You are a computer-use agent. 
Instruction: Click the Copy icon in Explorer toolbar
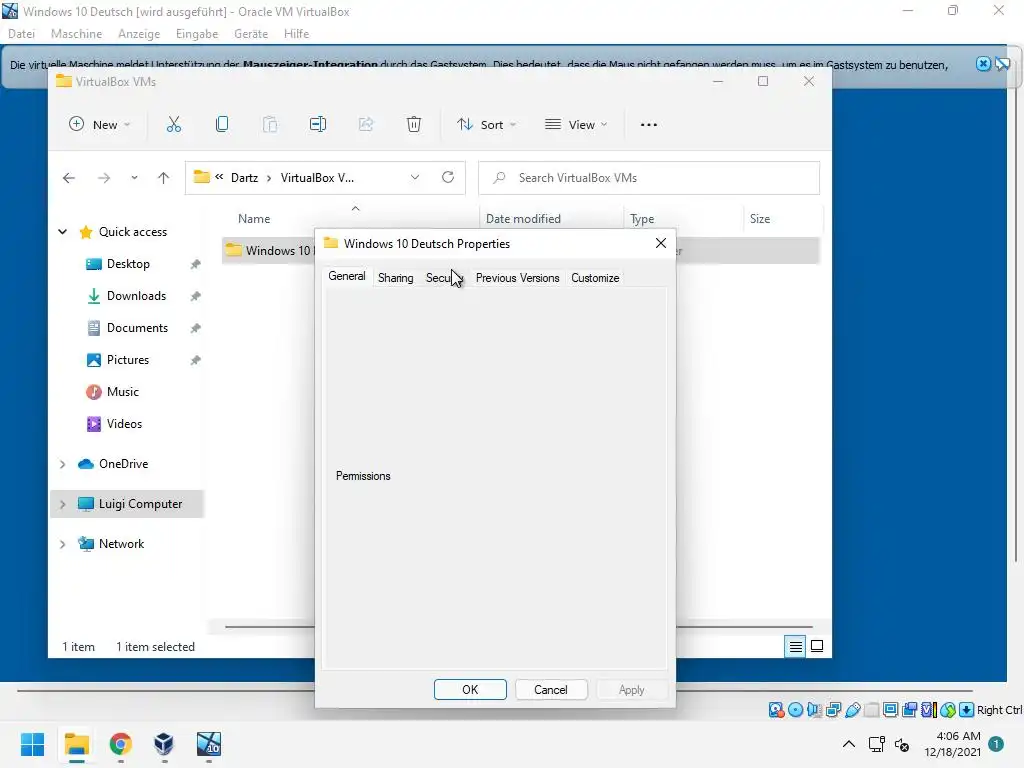click(222, 124)
